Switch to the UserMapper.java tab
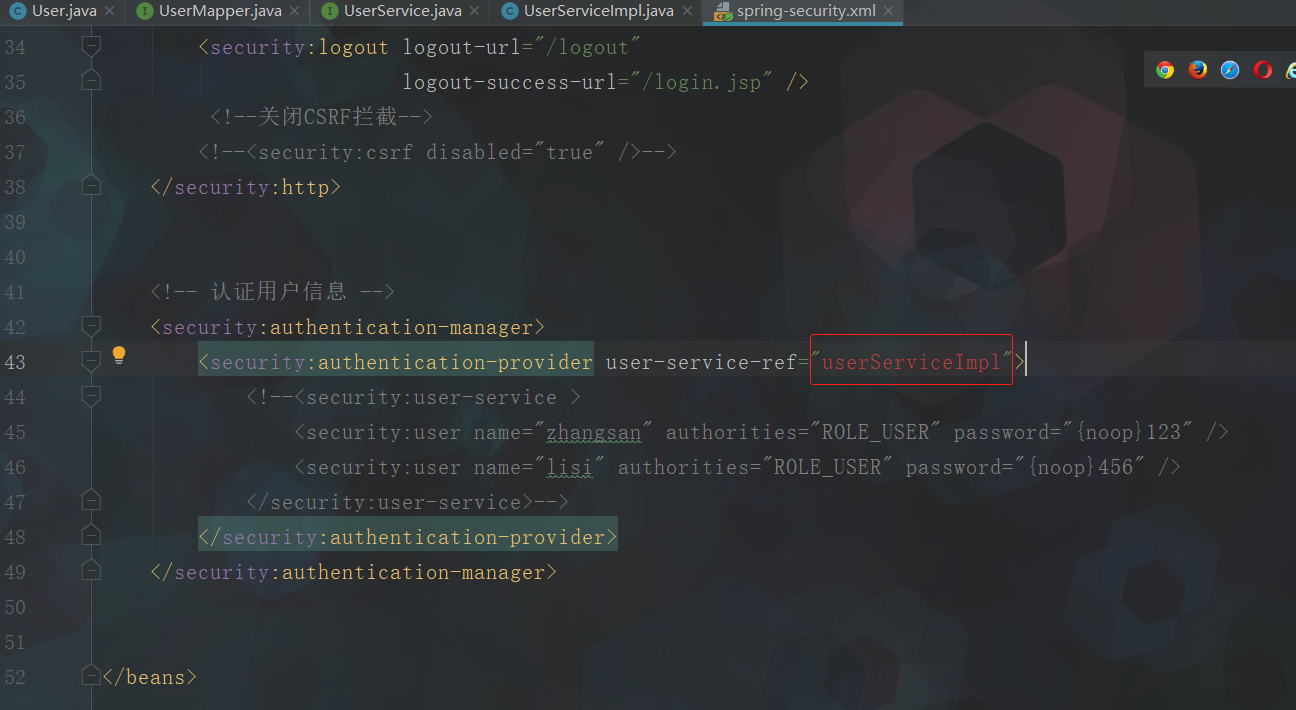The height and width of the screenshot is (710, 1296). pyautogui.click(x=220, y=12)
